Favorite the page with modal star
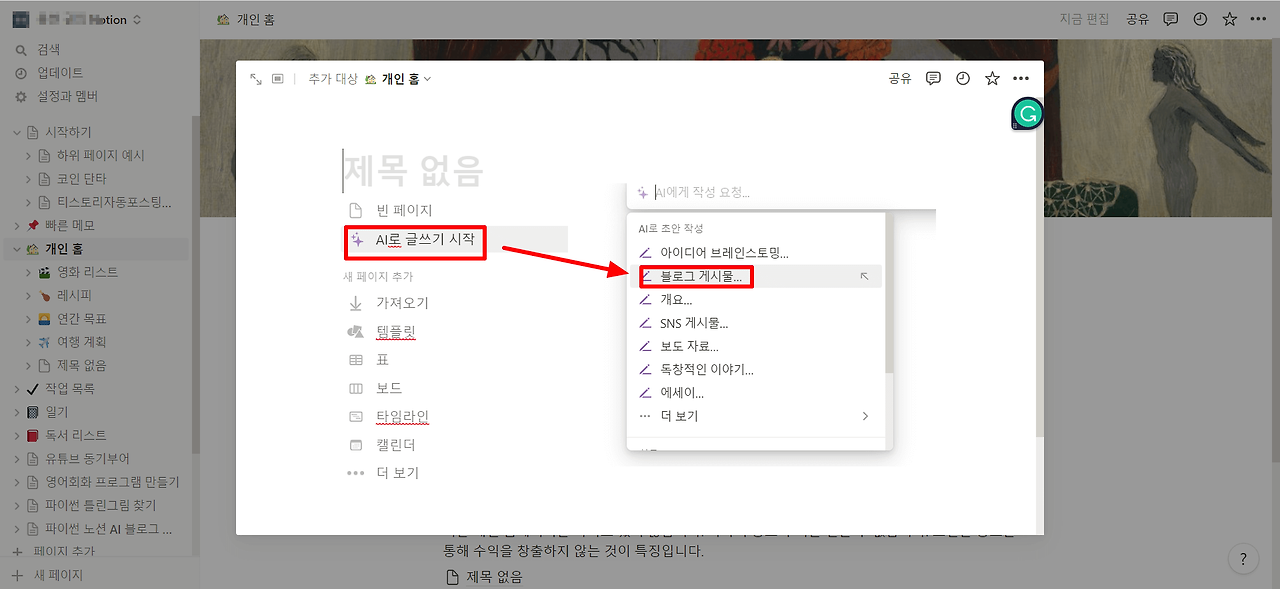Viewport: 1280px width, 589px height. [x=992, y=78]
